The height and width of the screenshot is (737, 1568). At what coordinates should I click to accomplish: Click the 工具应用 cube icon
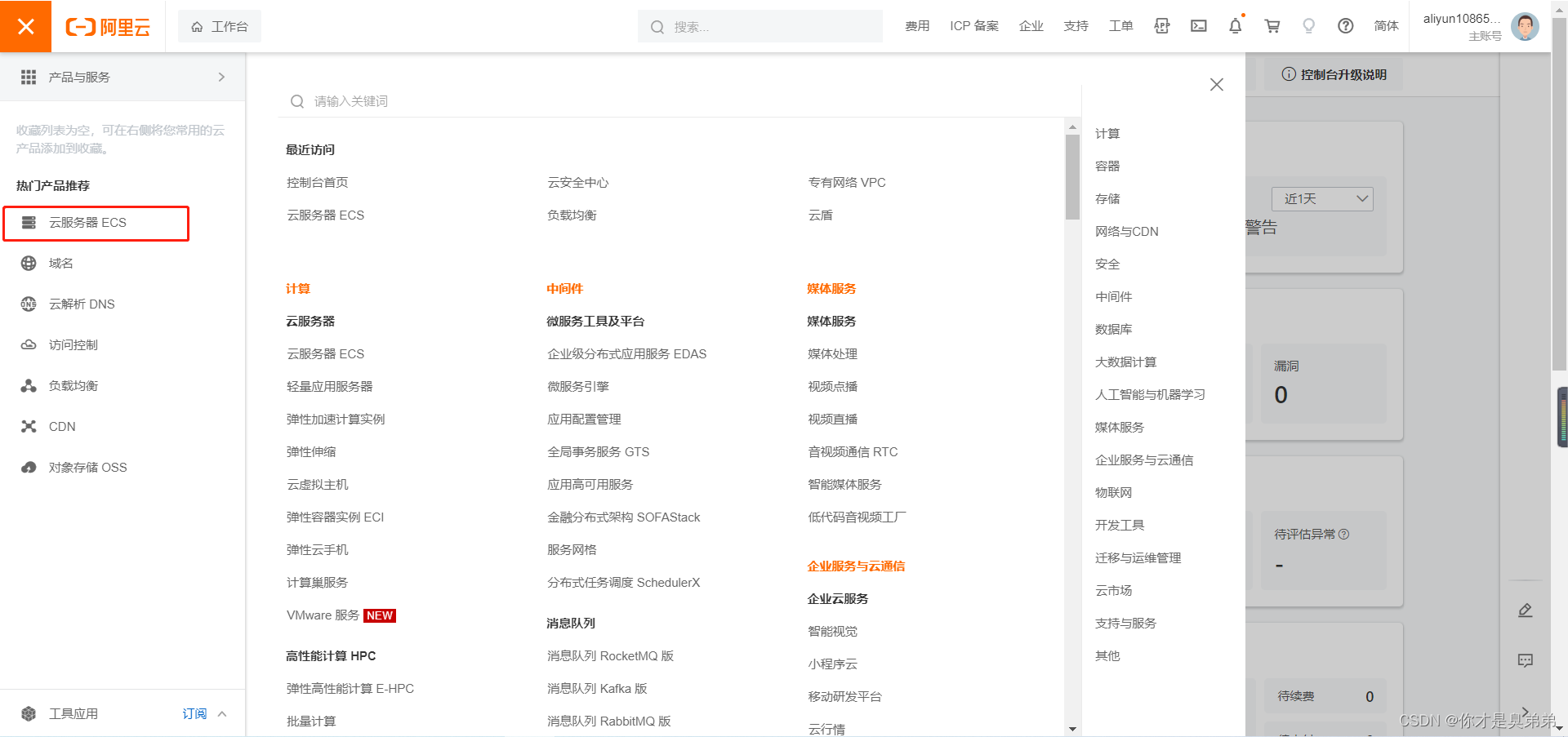[29, 713]
